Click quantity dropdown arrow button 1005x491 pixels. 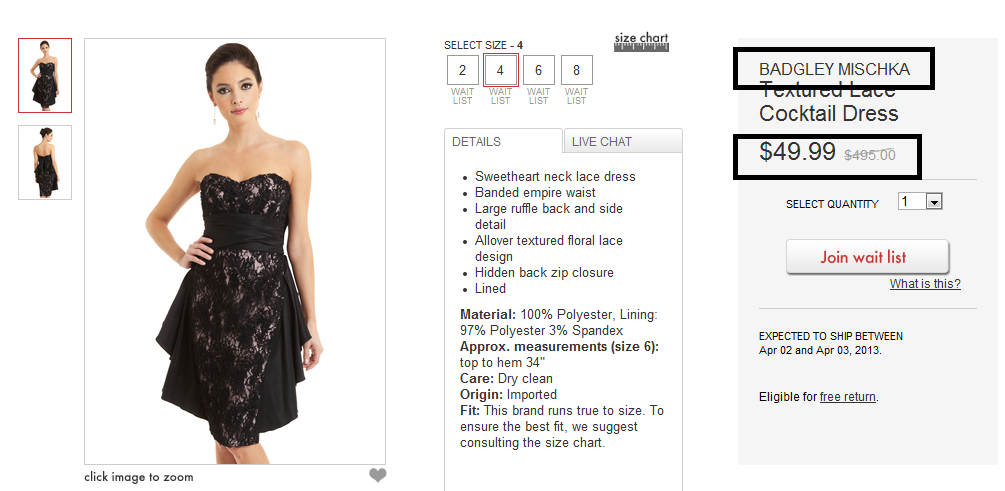point(934,203)
